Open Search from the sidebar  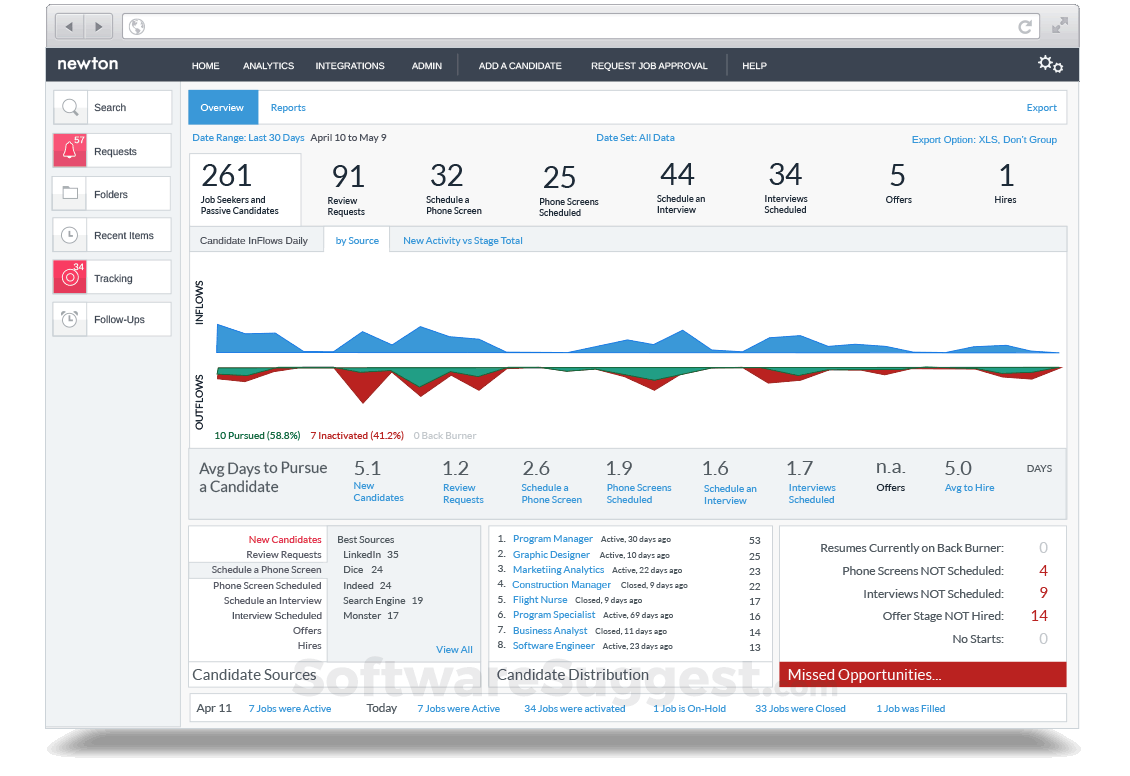click(111, 107)
